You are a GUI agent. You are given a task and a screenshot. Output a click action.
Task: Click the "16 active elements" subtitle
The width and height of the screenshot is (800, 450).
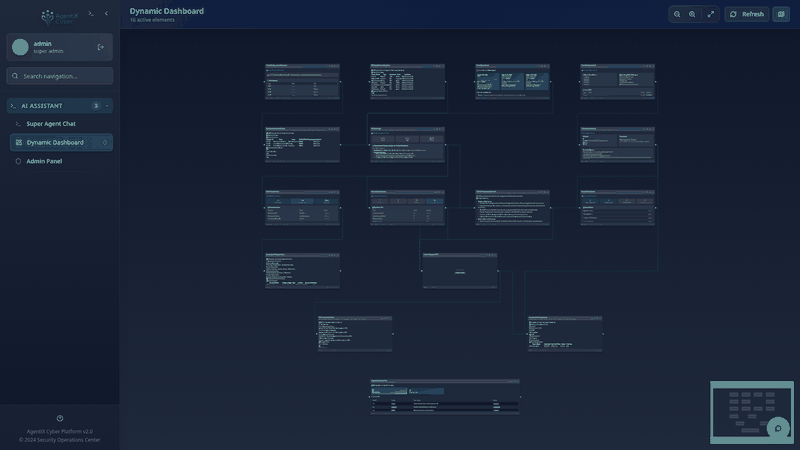[152, 20]
